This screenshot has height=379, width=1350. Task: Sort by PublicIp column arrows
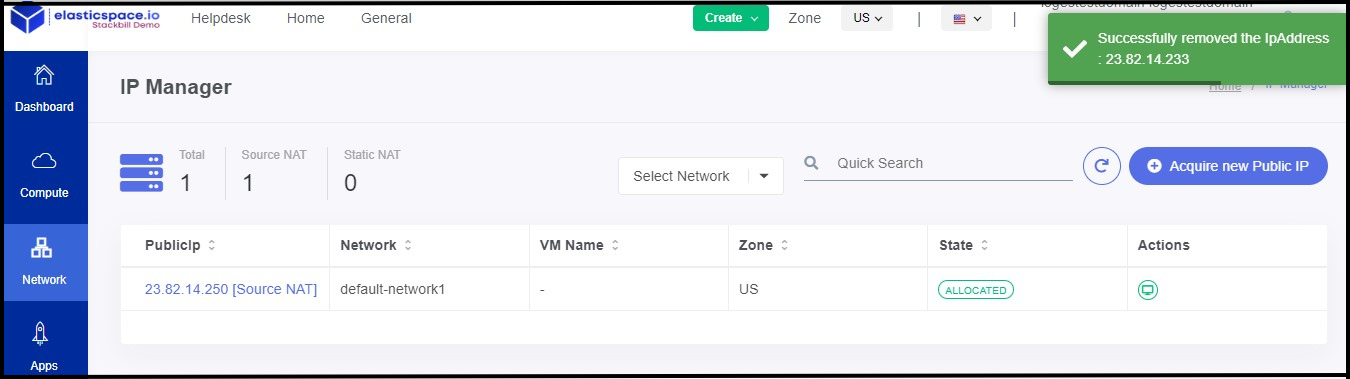tap(212, 245)
